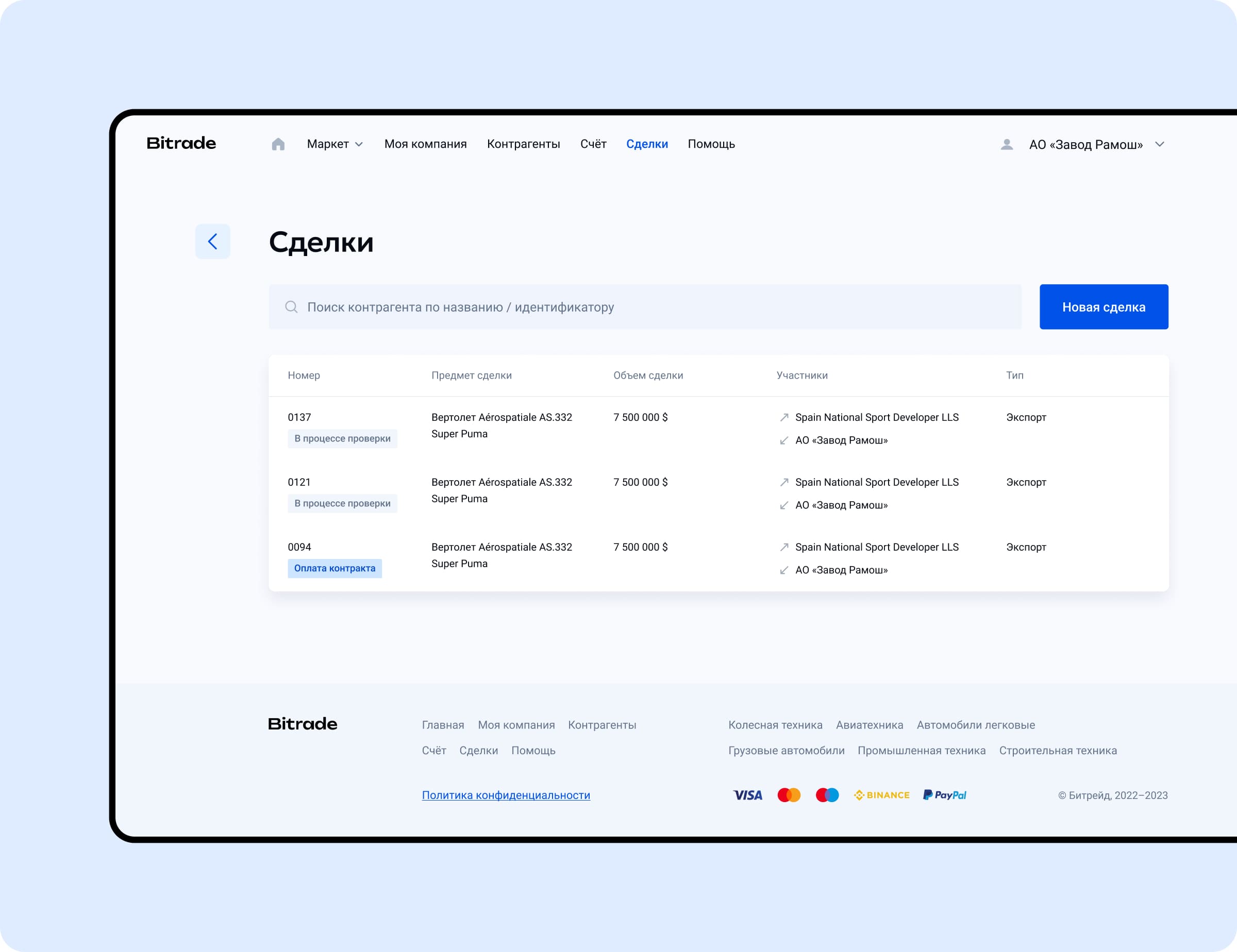Open deal row number 0121

coord(299,482)
